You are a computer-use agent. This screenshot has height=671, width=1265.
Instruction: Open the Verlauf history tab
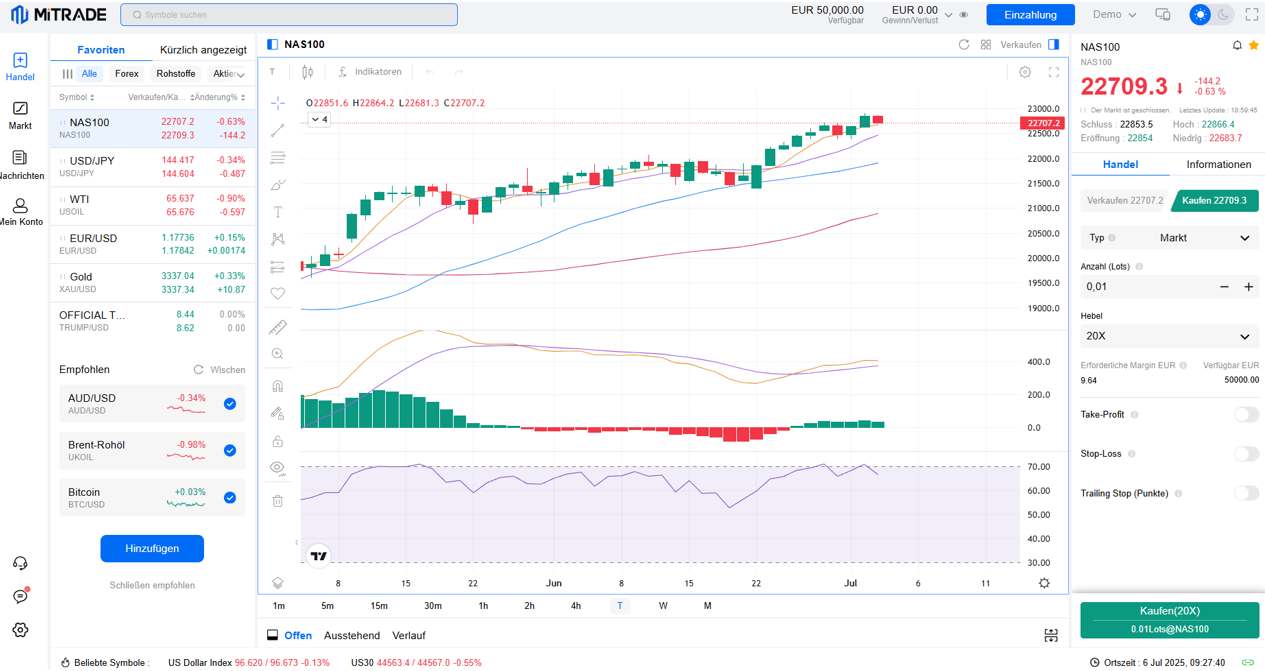coord(409,635)
